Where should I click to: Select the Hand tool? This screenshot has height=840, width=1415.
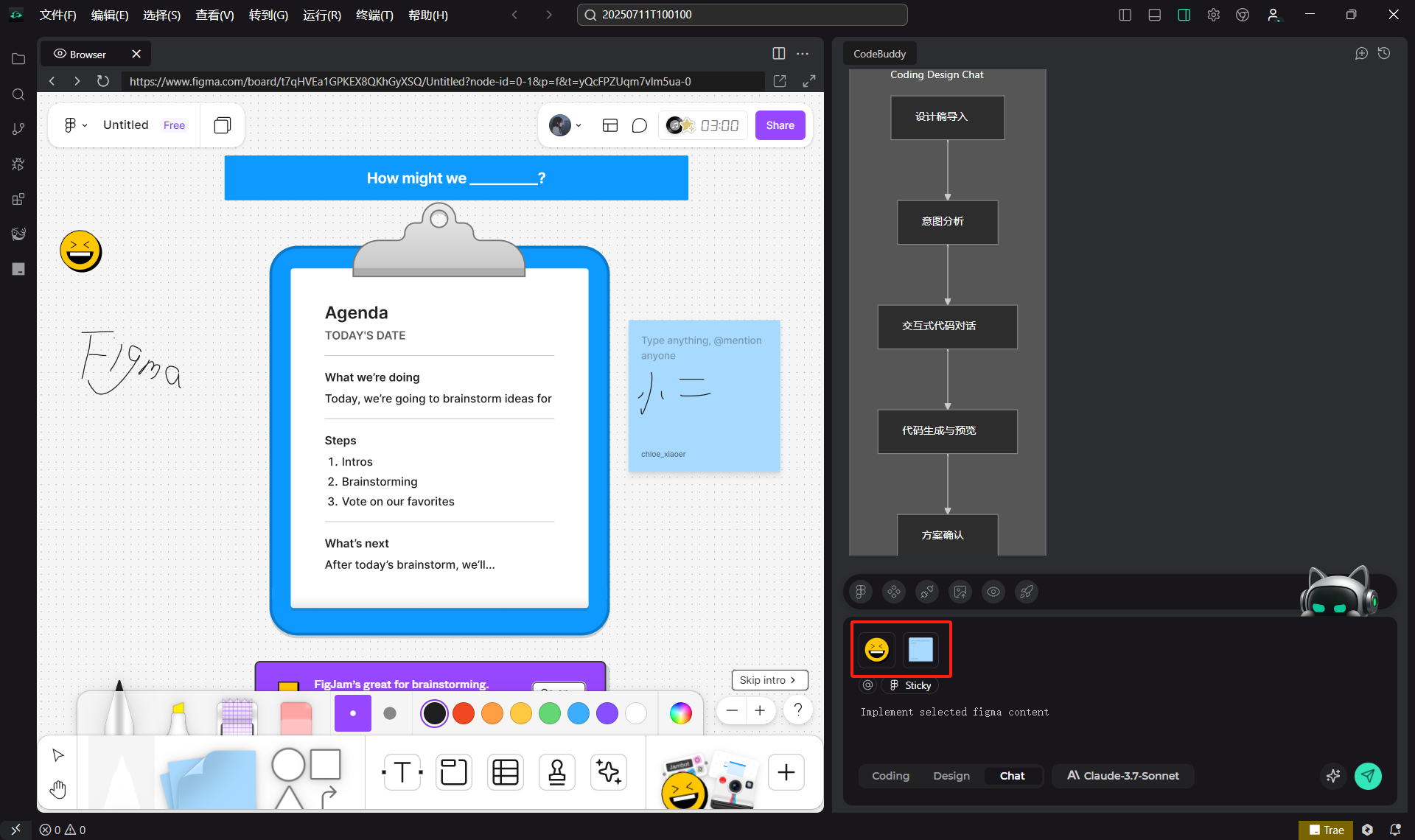pyautogui.click(x=58, y=790)
